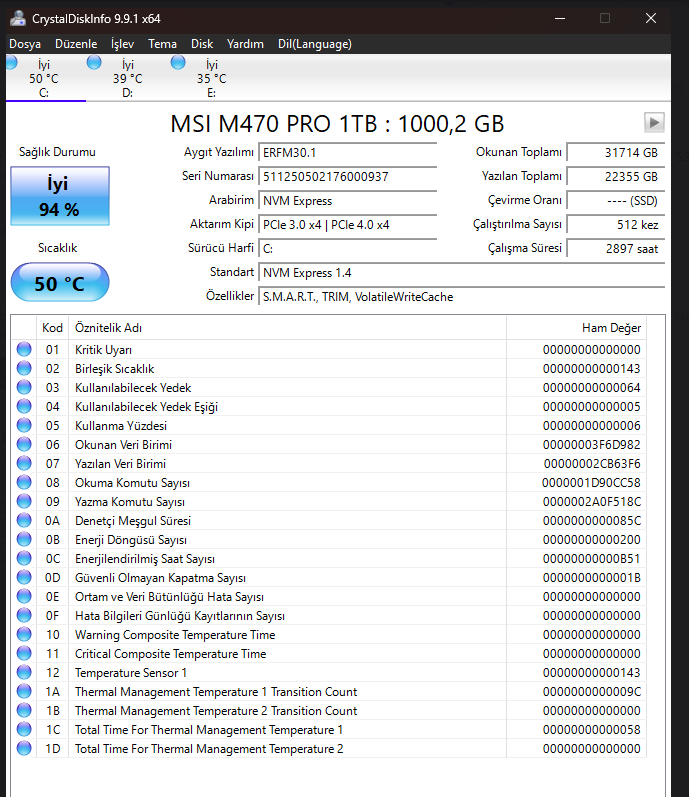This screenshot has width=689, height=797.
Task: Click the Çevirme Oranı value ---- (SSD)
Action: pyautogui.click(x=615, y=200)
